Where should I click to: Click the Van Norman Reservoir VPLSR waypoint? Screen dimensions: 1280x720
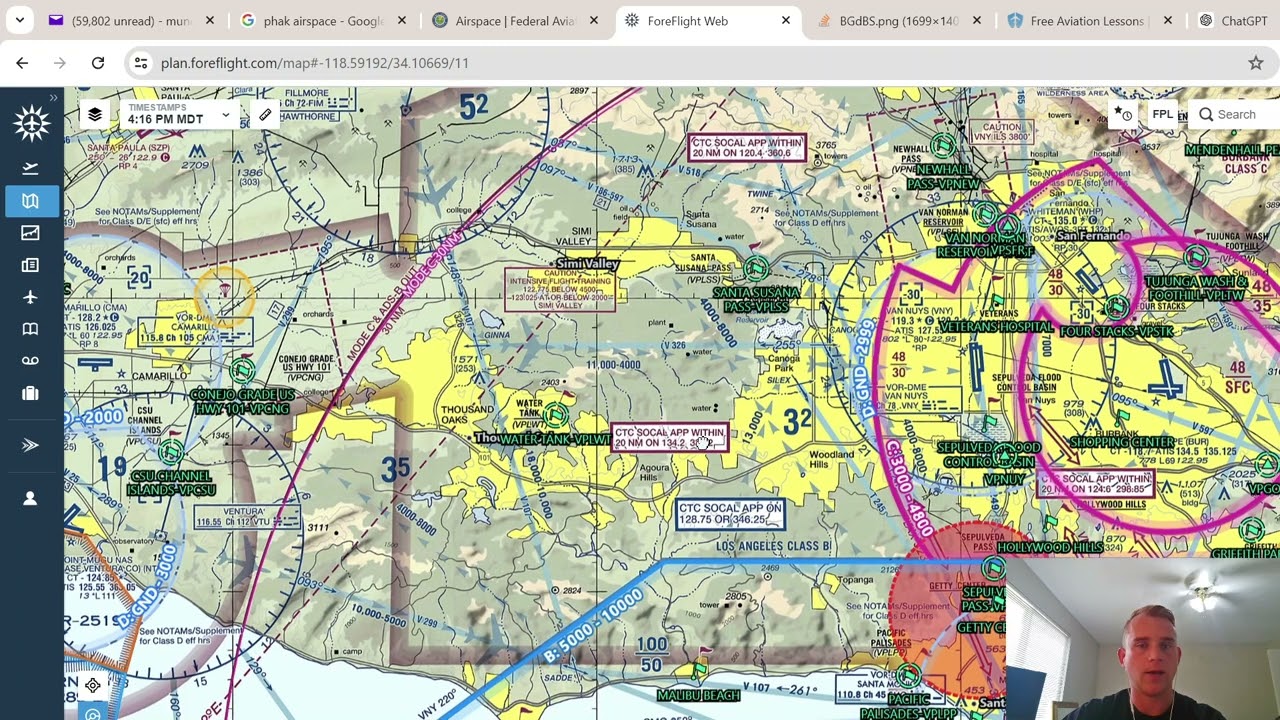point(986,215)
